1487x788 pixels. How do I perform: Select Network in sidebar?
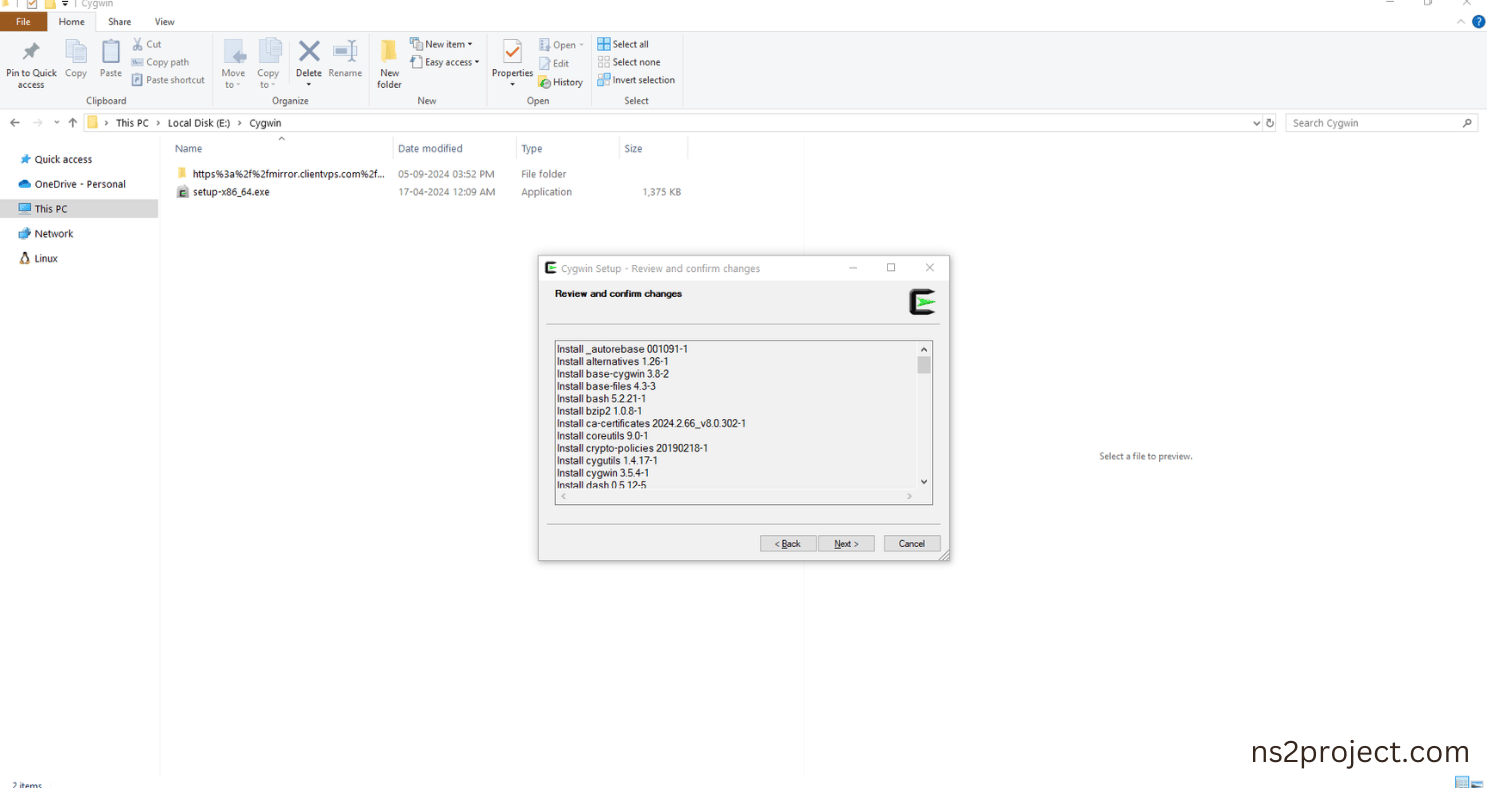[x=54, y=233]
